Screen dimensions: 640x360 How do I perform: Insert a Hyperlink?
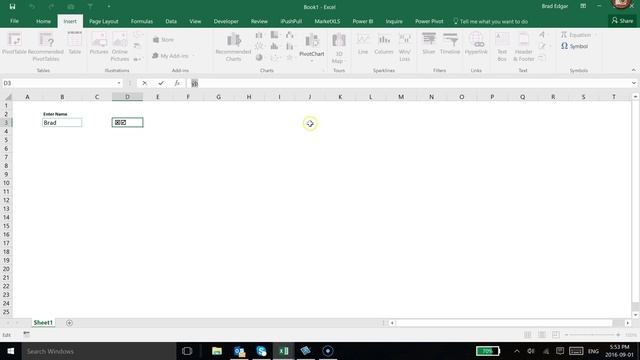tap(476, 43)
